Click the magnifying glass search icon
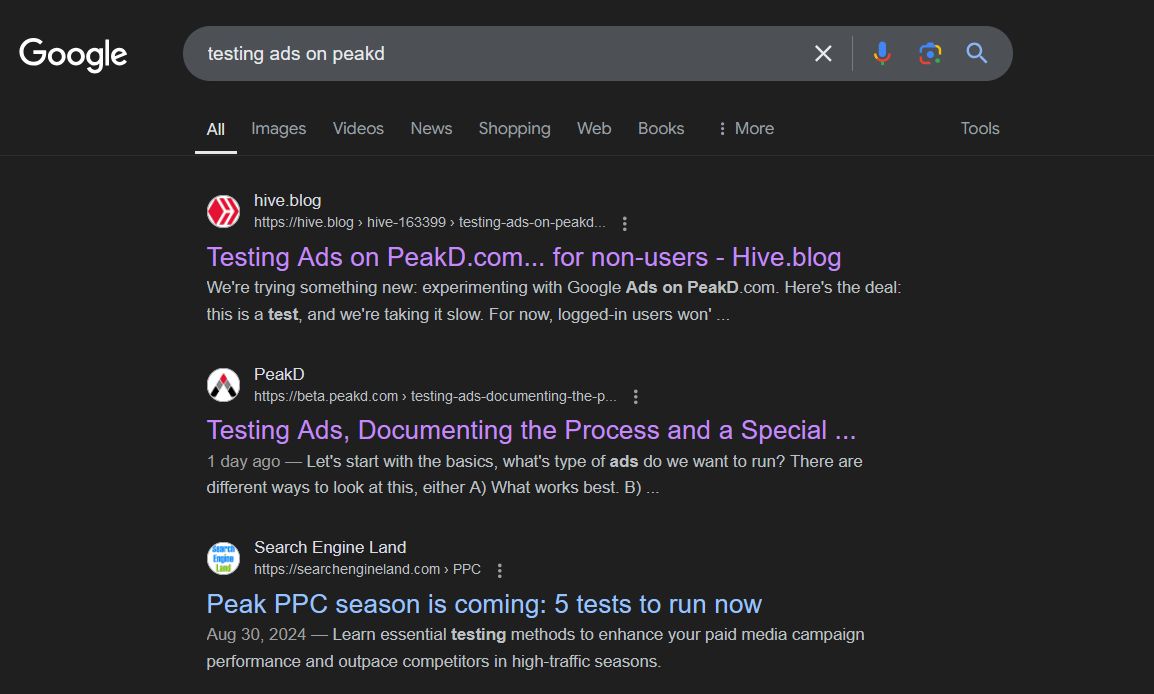The width and height of the screenshot is (1154, 694). click(x=977, y=53)
